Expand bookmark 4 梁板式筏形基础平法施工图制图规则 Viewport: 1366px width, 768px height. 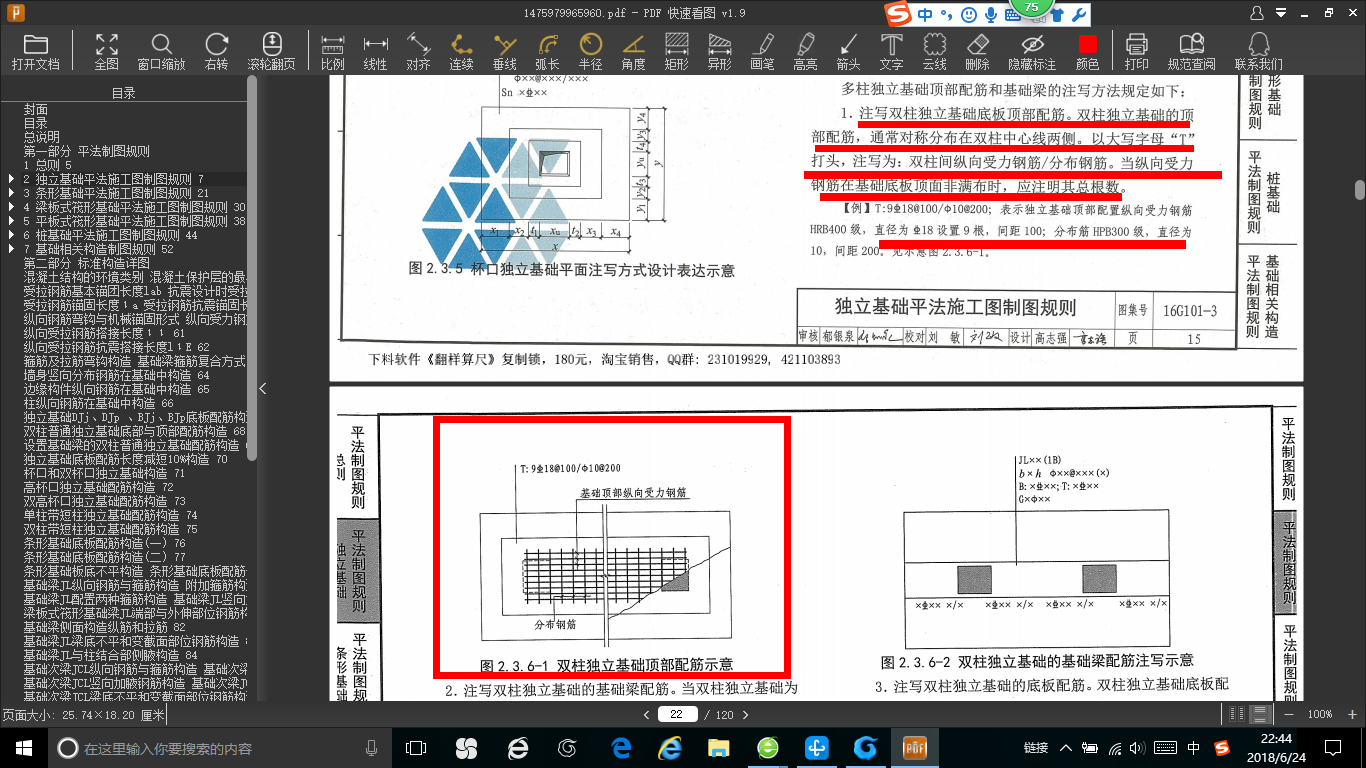11,206
